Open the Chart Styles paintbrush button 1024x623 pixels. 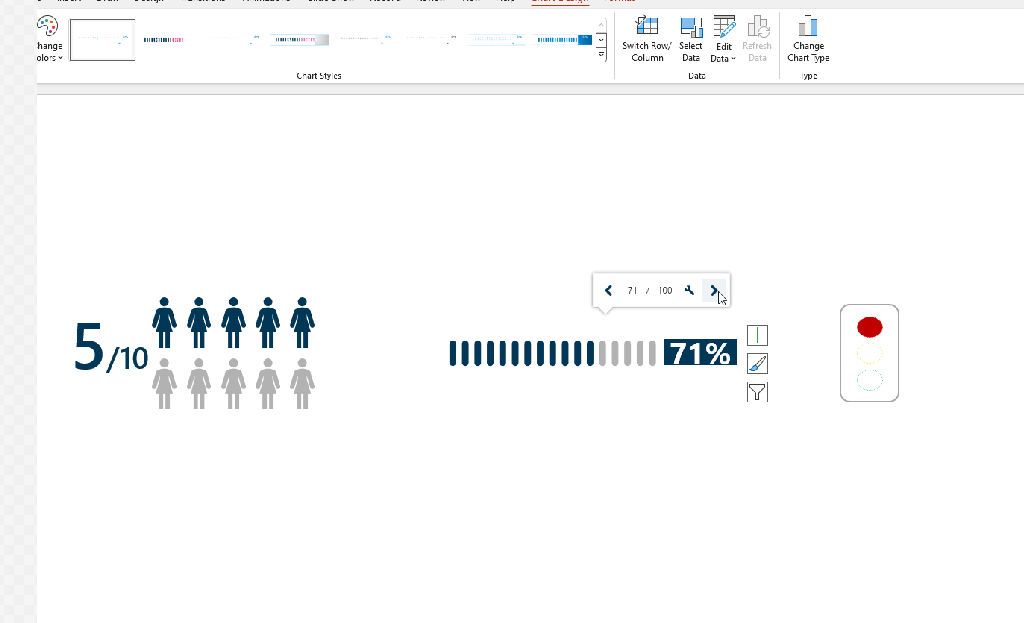(x=758, y=363)
